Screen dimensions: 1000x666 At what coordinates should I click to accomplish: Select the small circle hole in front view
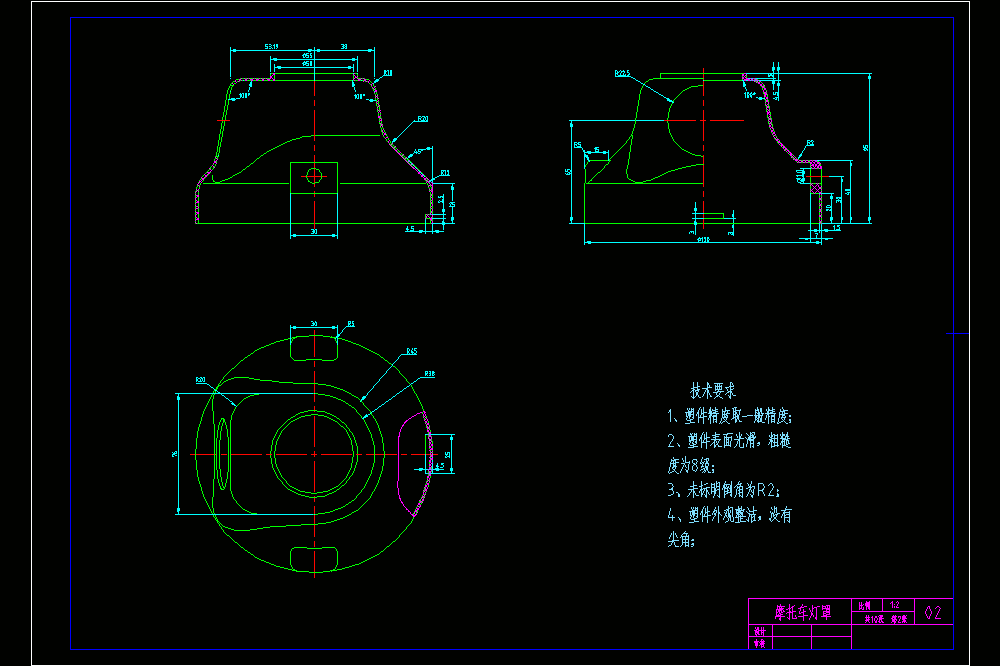(314, 175)
